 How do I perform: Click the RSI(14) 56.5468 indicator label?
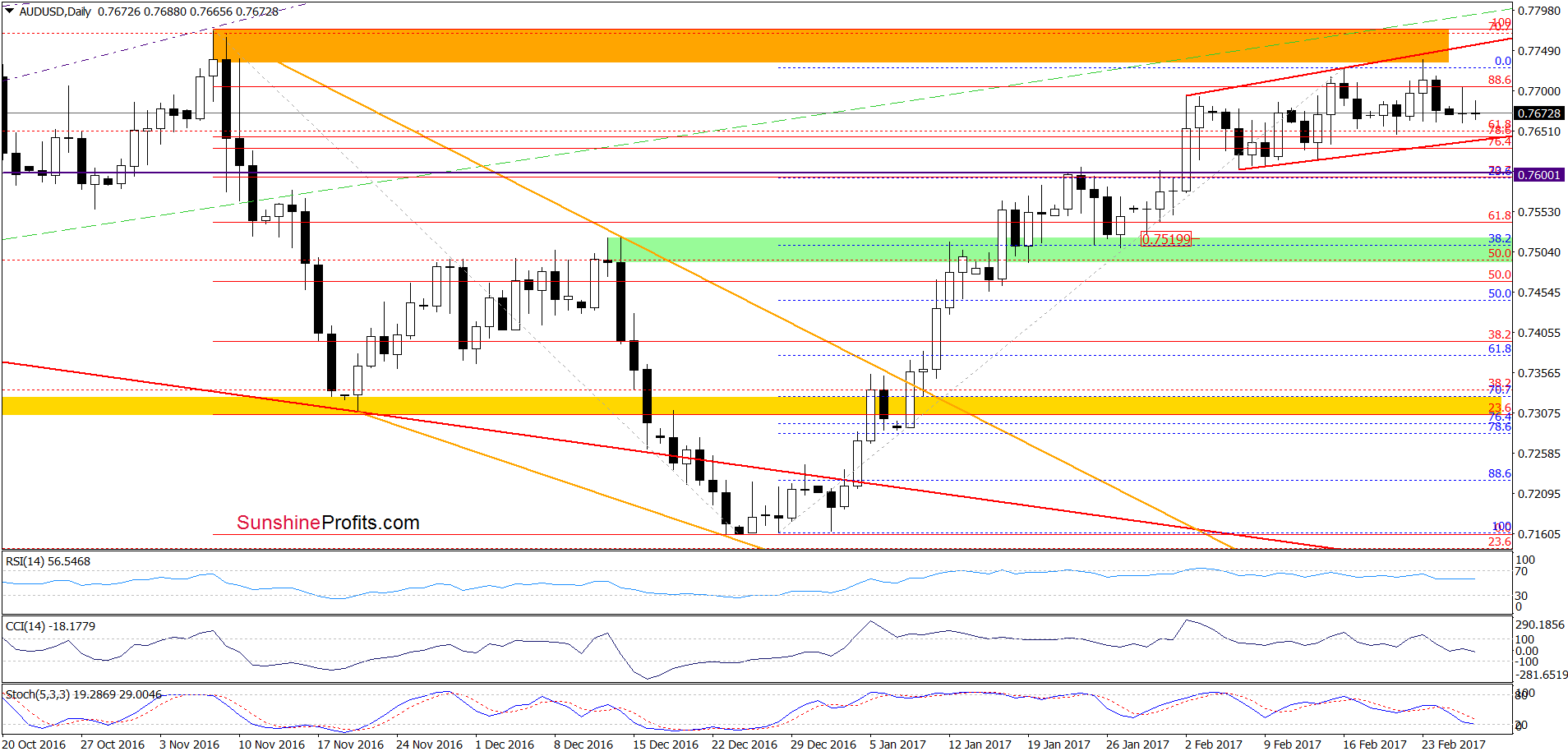point(48,561)
